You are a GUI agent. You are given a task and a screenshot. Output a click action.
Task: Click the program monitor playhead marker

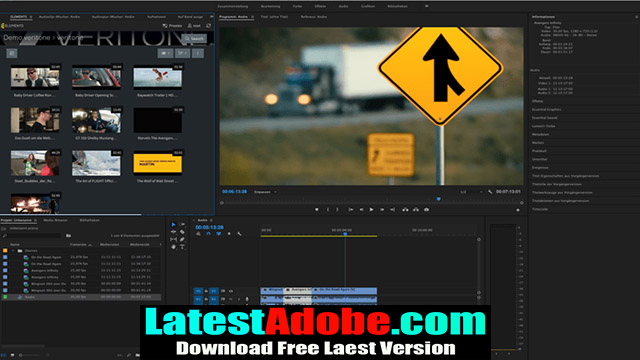coord(439,199)
